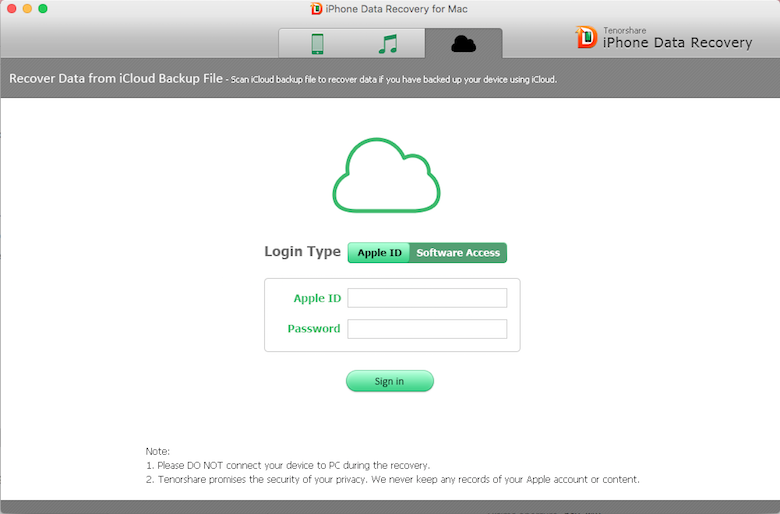780x514 pixels.
Task: Minimize the window with the yellow button
Action: coord(27,8)
